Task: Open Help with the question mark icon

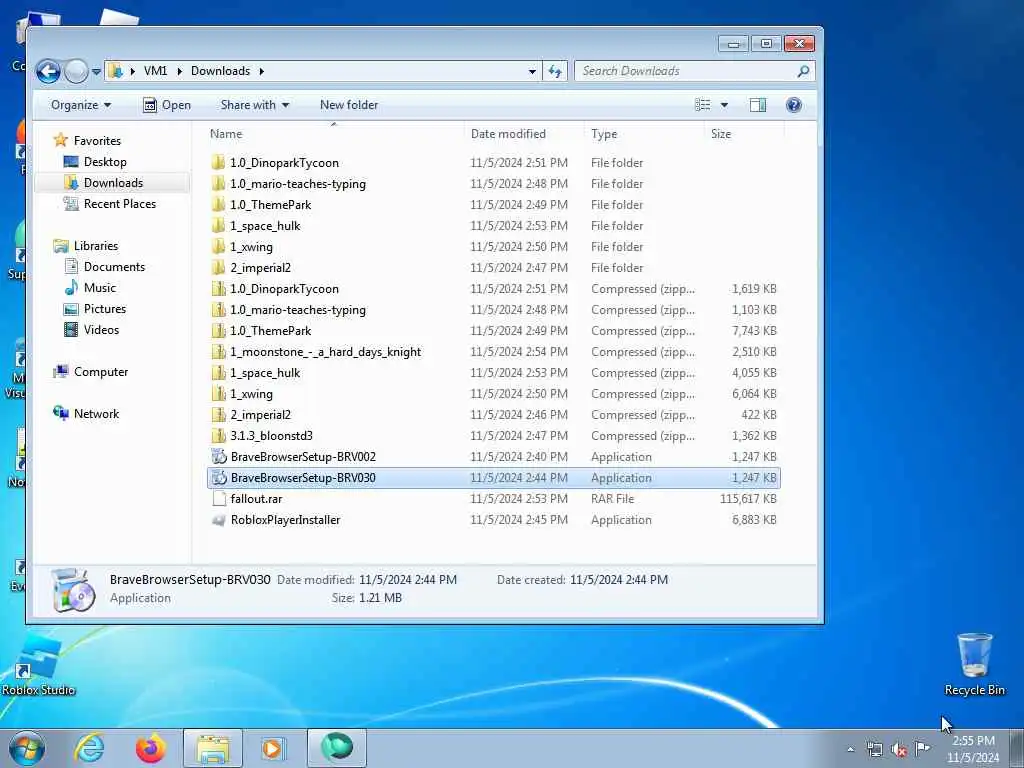Action: (793, 105)
